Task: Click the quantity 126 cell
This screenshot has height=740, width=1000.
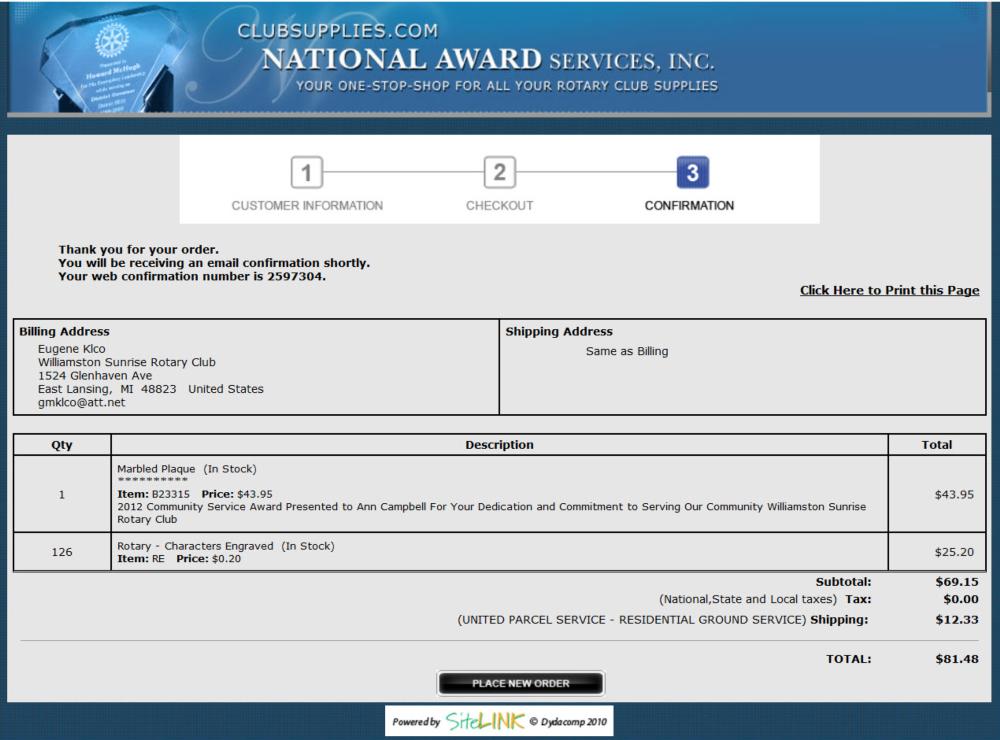Action: tap(62, 552)
